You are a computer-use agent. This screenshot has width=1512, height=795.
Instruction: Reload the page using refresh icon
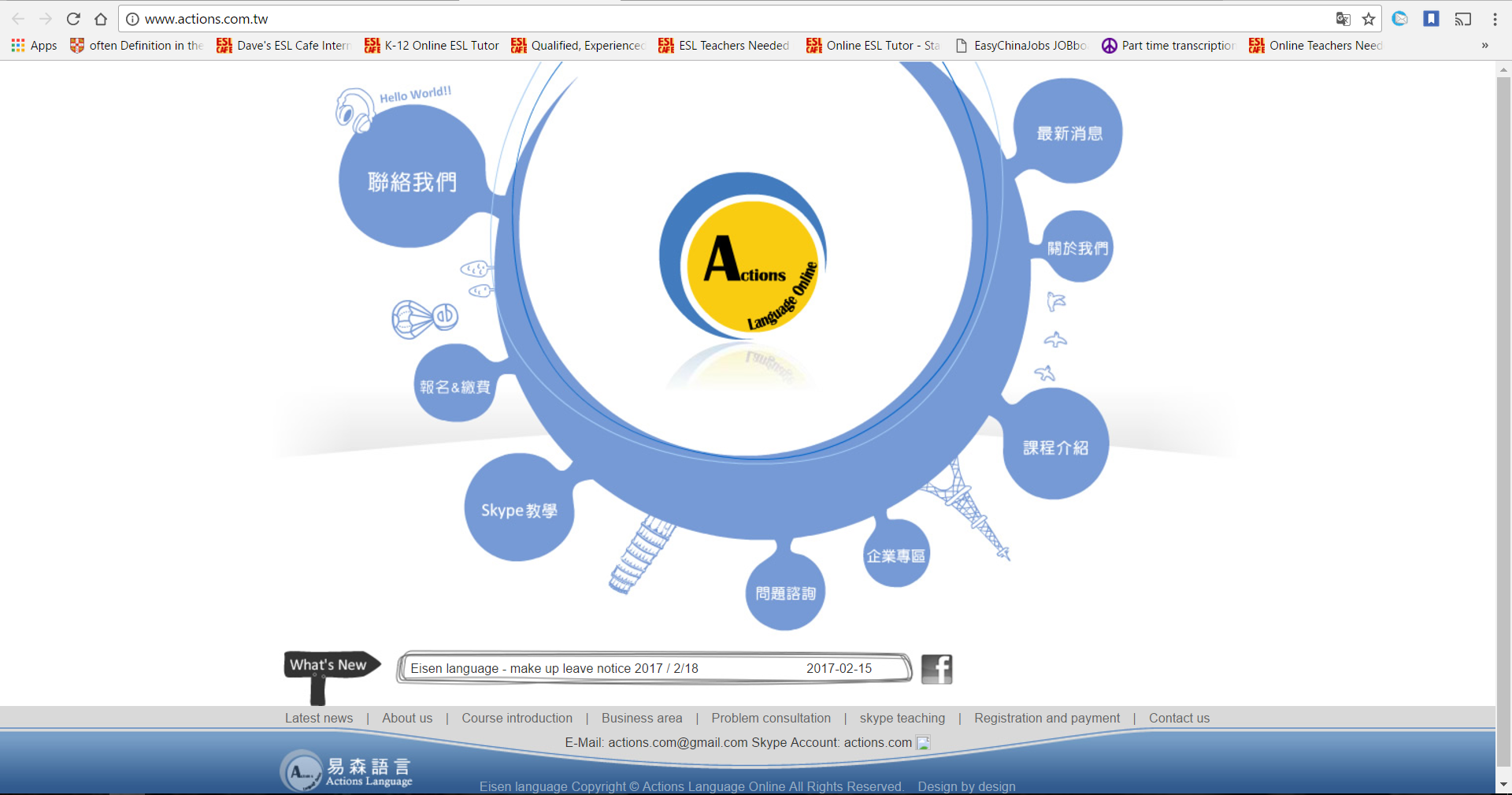click(x=73, y=19)
